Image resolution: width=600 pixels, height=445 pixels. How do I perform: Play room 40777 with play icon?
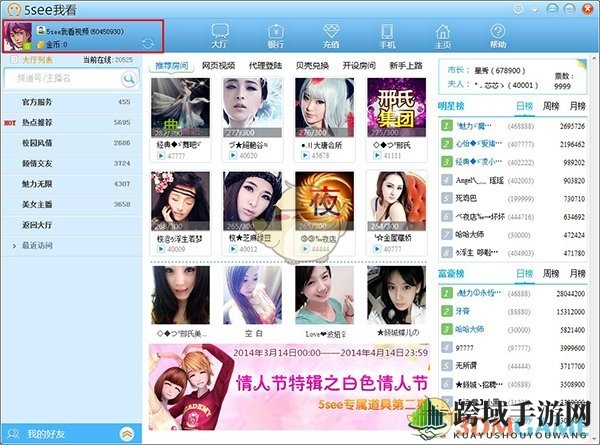[x=377, y=249]
